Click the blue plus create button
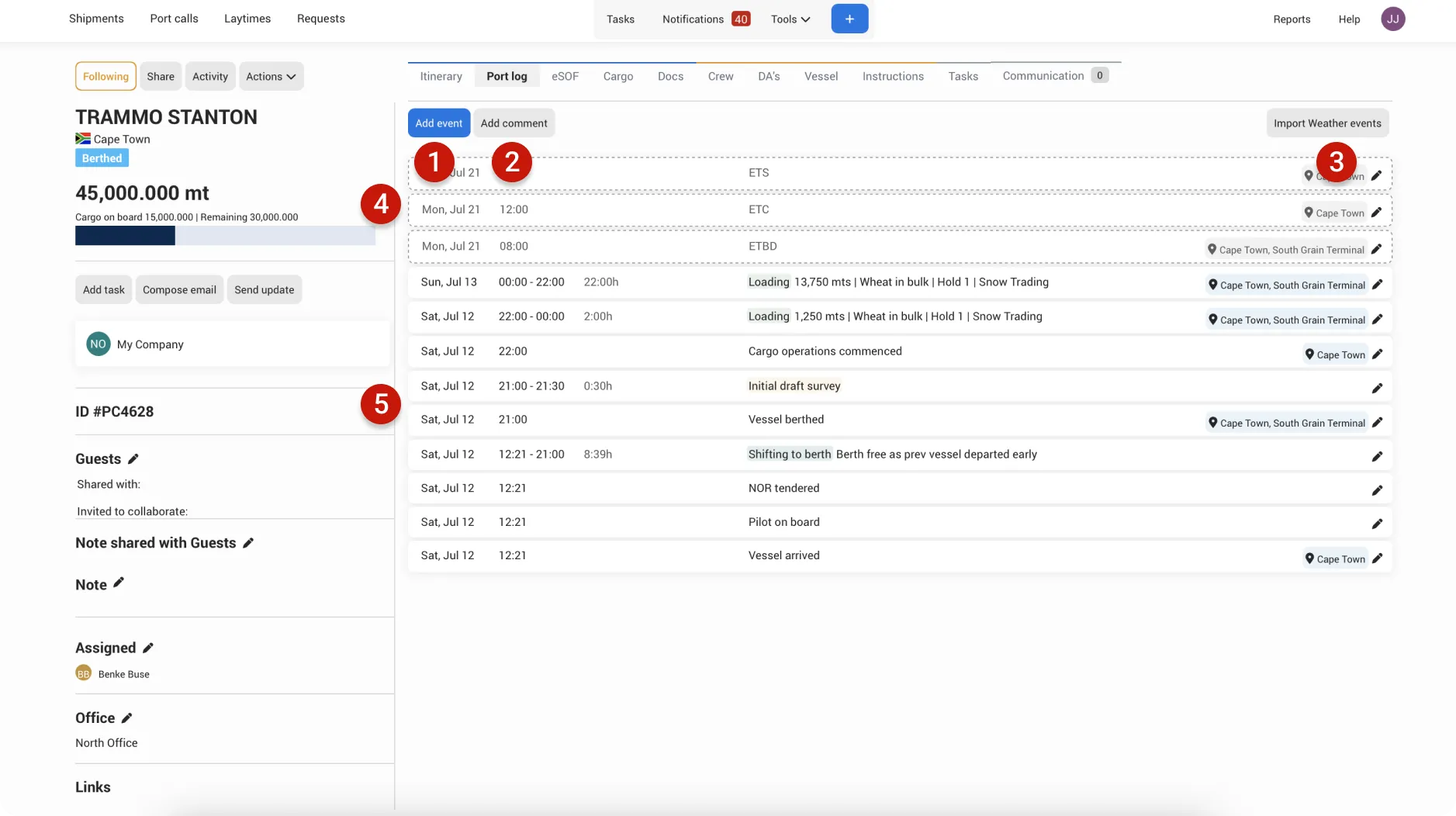Image resolution: width=1456 pixels, height=816 pixels. coord(849,19)
